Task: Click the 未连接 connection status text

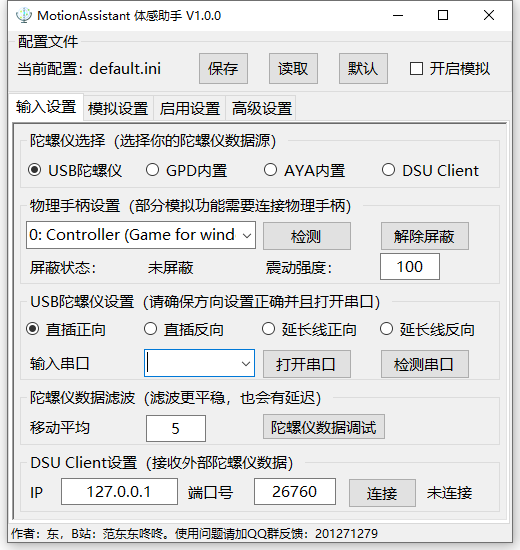Action: (x=449, y=493)
